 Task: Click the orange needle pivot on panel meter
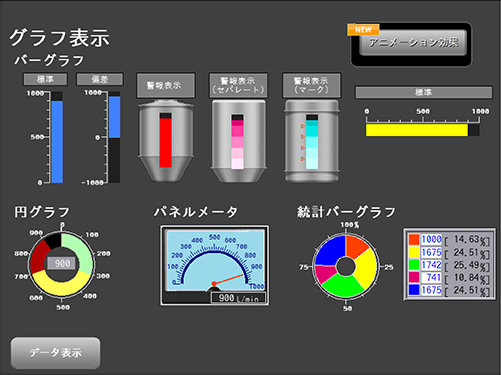tap(214, 284)
